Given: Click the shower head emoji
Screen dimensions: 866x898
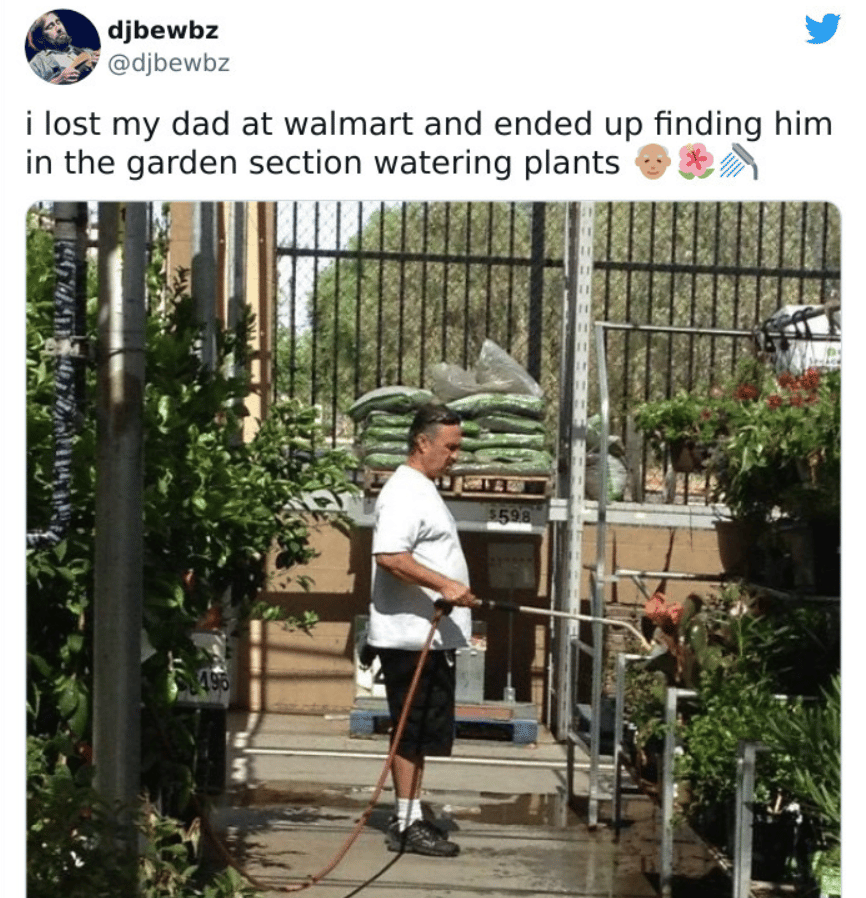Looking at the screenshot, I should [x=738, y=162].
